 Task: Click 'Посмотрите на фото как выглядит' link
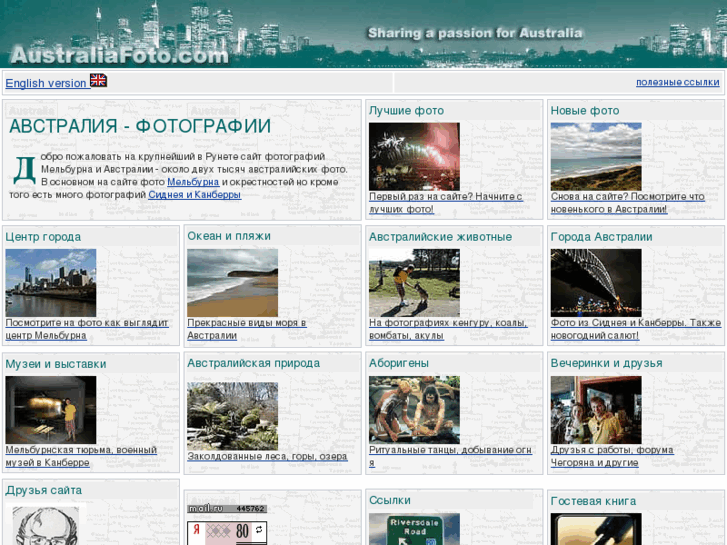coord(87,329)
